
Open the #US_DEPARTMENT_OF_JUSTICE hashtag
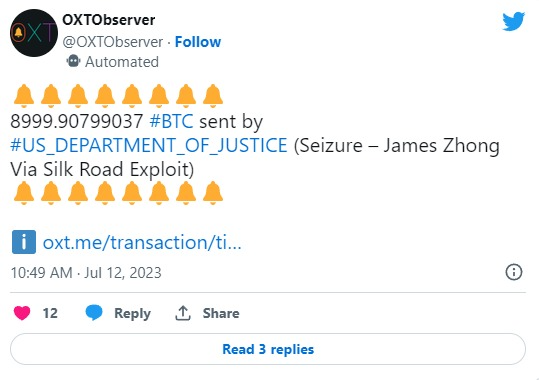pyautogui.click(x=148, y=145)
